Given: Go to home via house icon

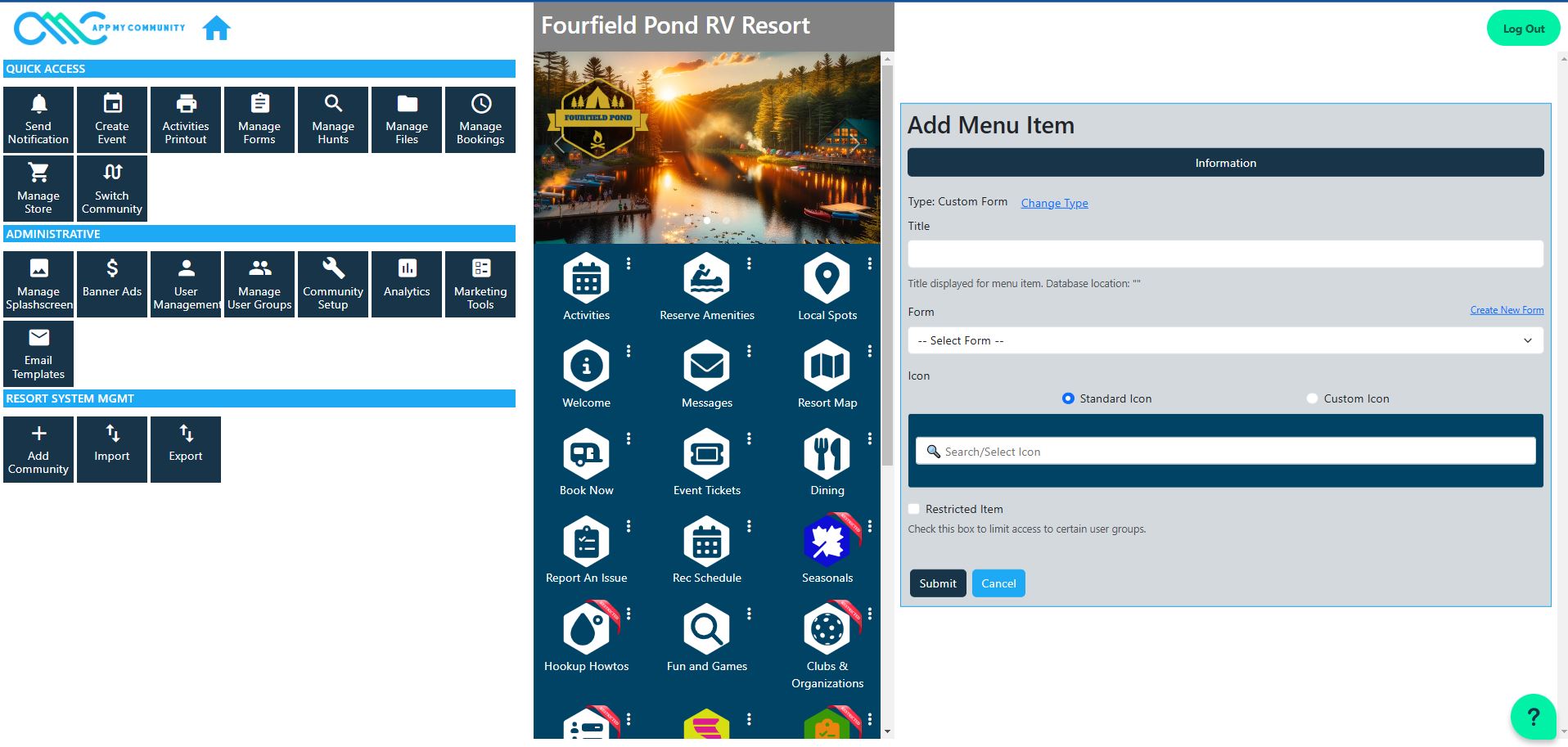Looking at the screenshot, I should pyautogui.click(x=217, y=28).
